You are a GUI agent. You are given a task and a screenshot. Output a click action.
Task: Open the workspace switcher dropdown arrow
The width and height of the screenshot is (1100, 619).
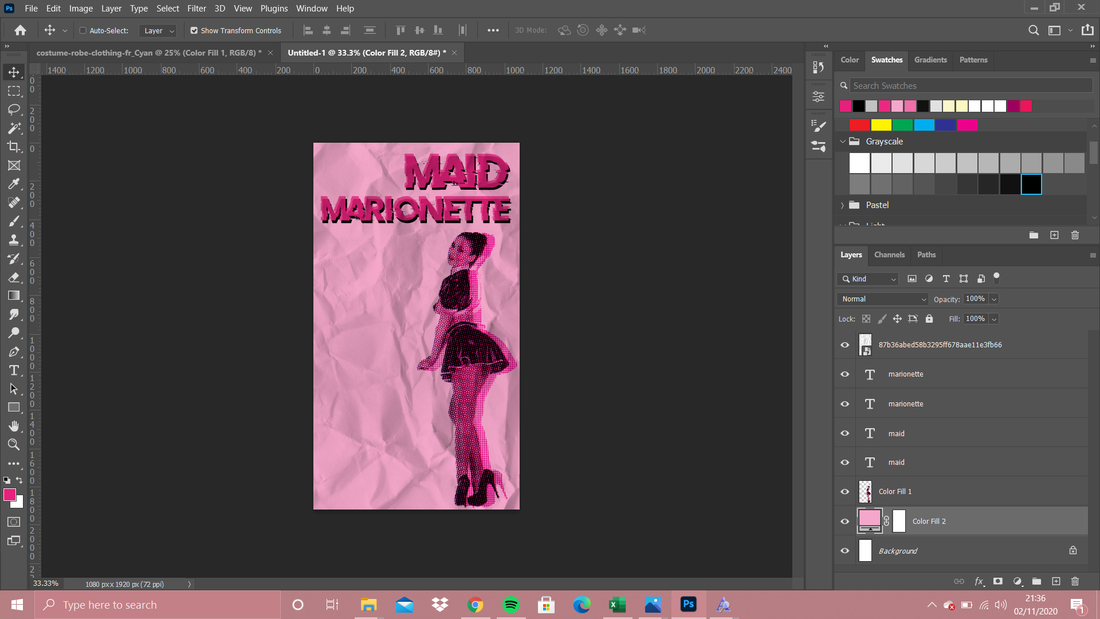tap(1070, 30)
